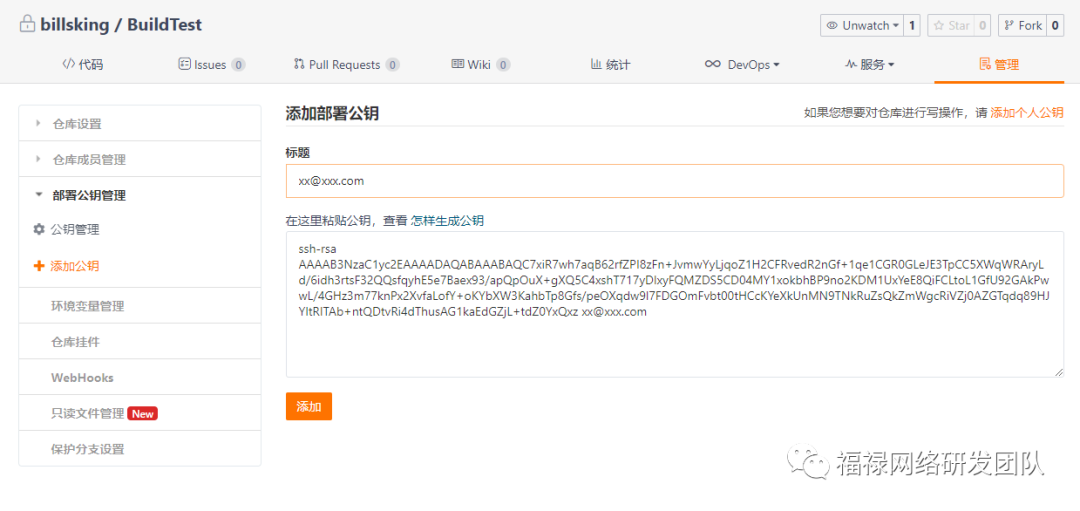This screenshot has width=1080, height=511.
Task: Click the code brackets icon in tabs
Action: coord(68,64)
